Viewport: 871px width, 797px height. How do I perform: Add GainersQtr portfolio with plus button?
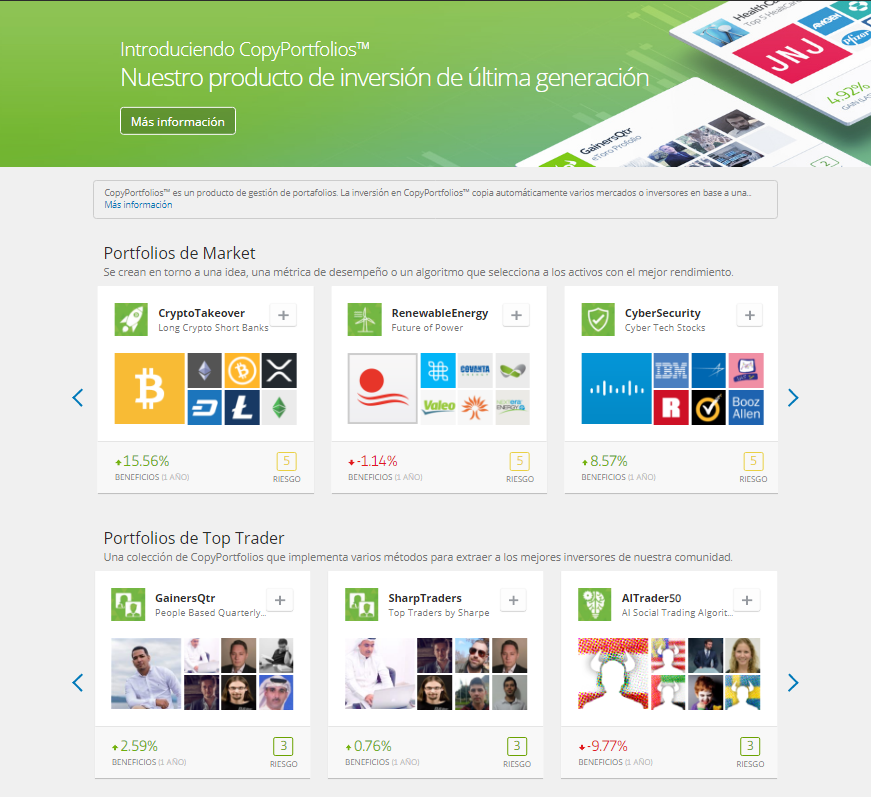[280, 600]
